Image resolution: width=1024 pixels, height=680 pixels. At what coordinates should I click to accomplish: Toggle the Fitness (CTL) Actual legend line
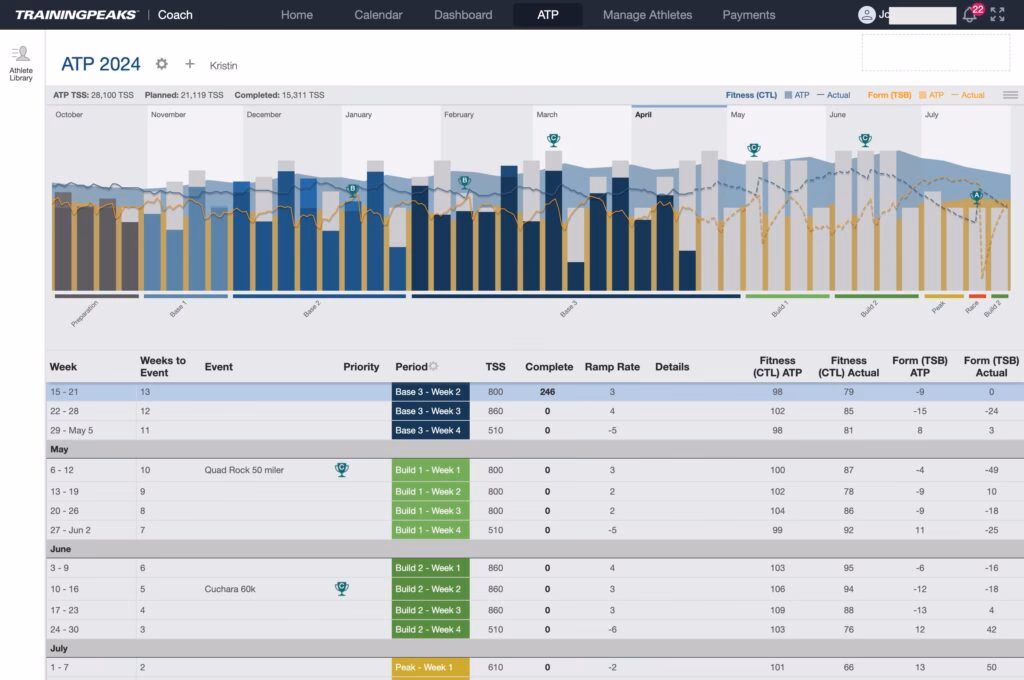tap(834, 95)
